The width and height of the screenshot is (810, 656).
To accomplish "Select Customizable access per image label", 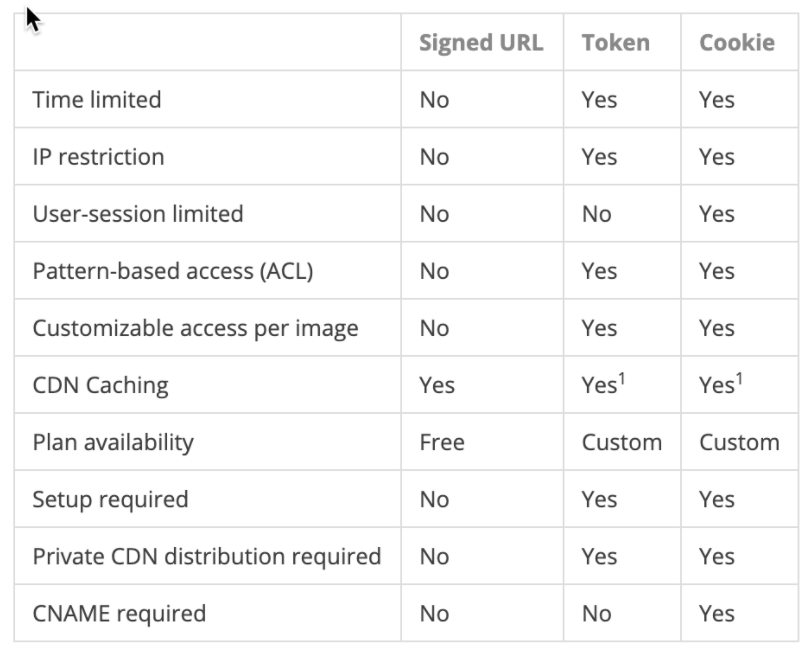I will [x=195, y=328].
